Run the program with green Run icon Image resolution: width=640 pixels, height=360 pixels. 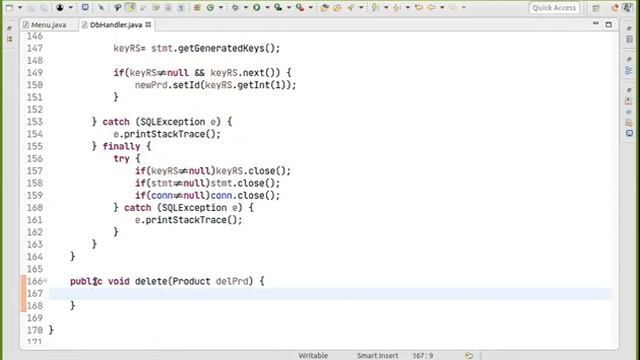pos(257,7)
